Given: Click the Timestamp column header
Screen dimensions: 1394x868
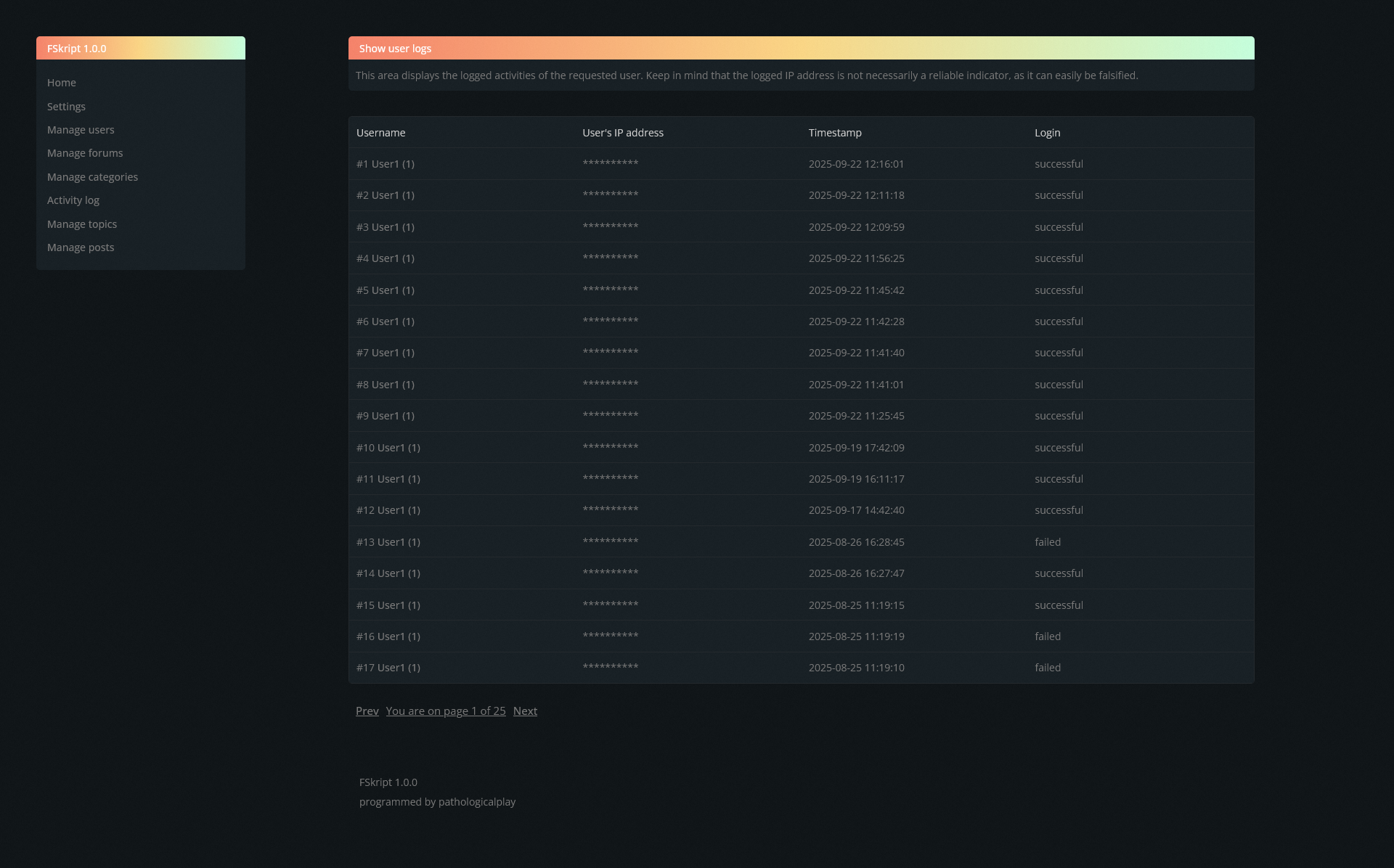Looking at the screenshot, I should tap(835, 133).
